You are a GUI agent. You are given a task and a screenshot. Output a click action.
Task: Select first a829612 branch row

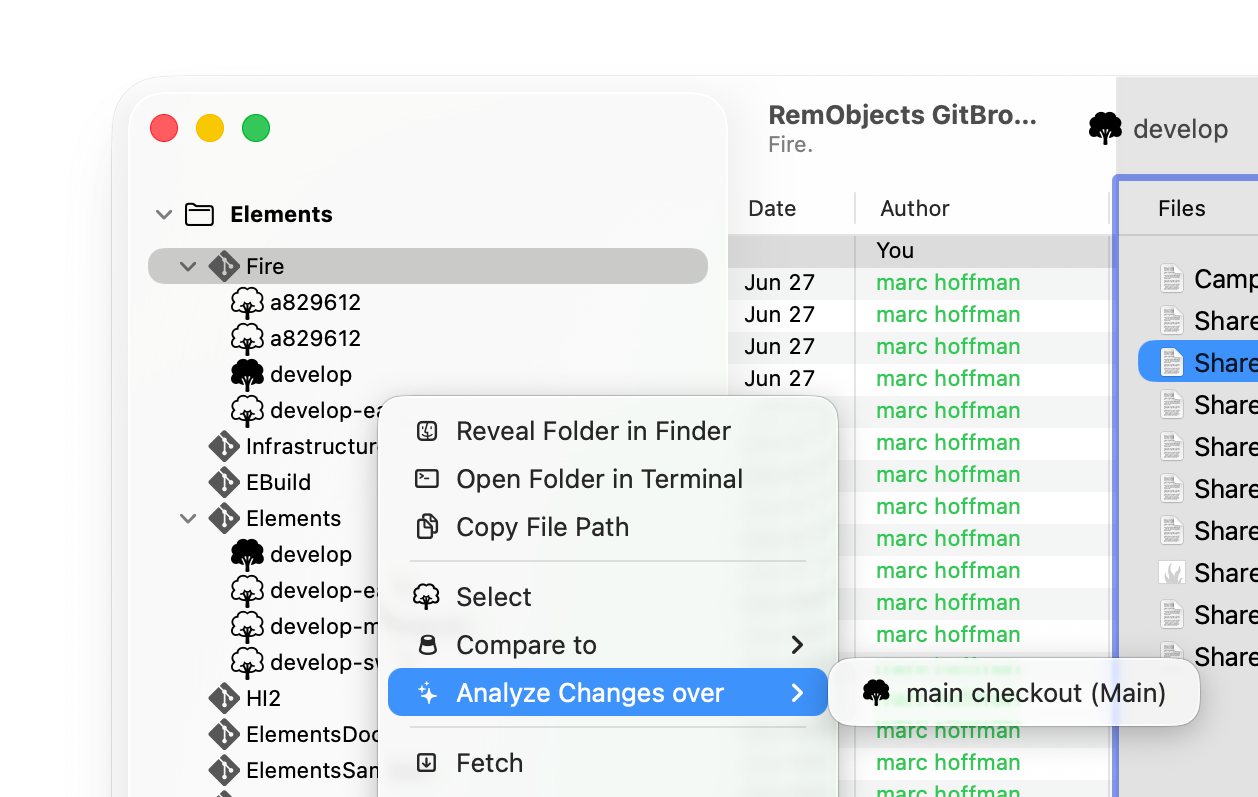pyautogui.click(x=428, y=302)
